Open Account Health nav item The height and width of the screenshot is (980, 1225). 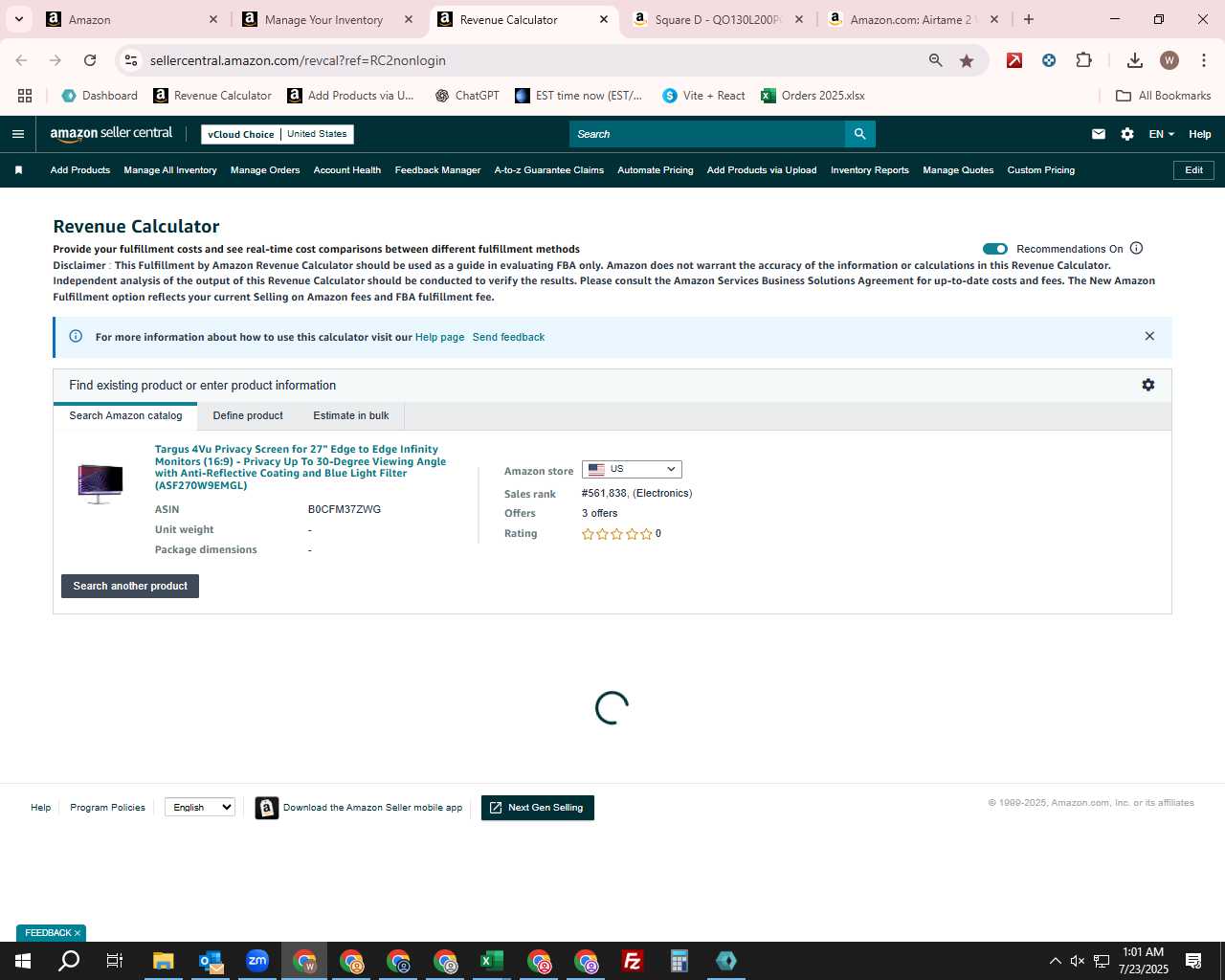click(347, 170)
